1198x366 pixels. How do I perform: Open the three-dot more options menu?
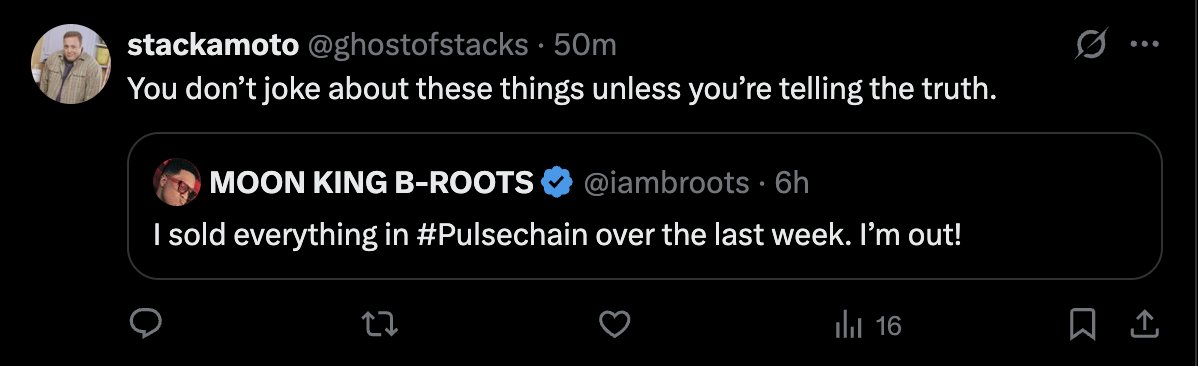point(1145,44)
